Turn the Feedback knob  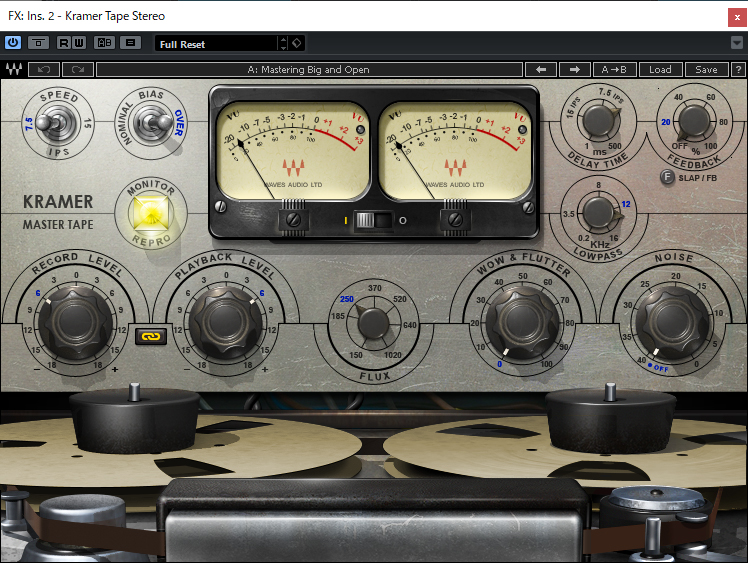pos(694,121)
